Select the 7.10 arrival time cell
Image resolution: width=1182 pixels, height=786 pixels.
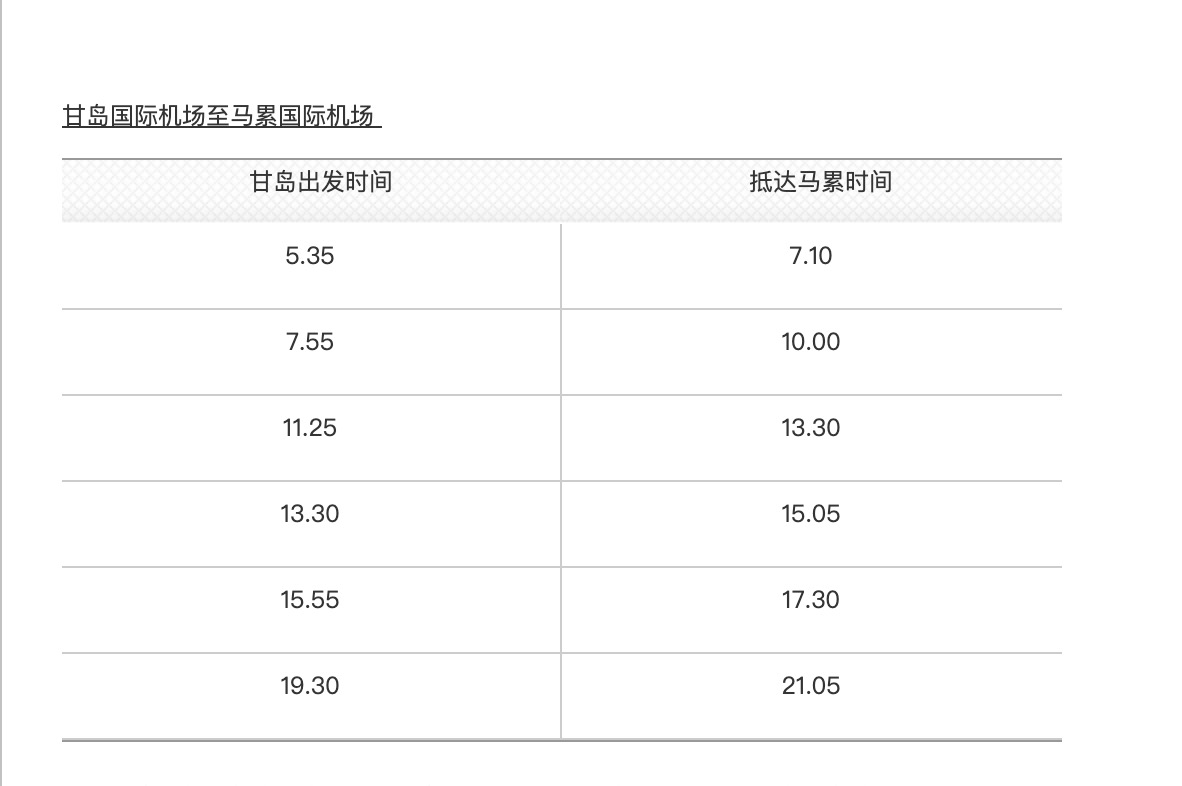810,256
